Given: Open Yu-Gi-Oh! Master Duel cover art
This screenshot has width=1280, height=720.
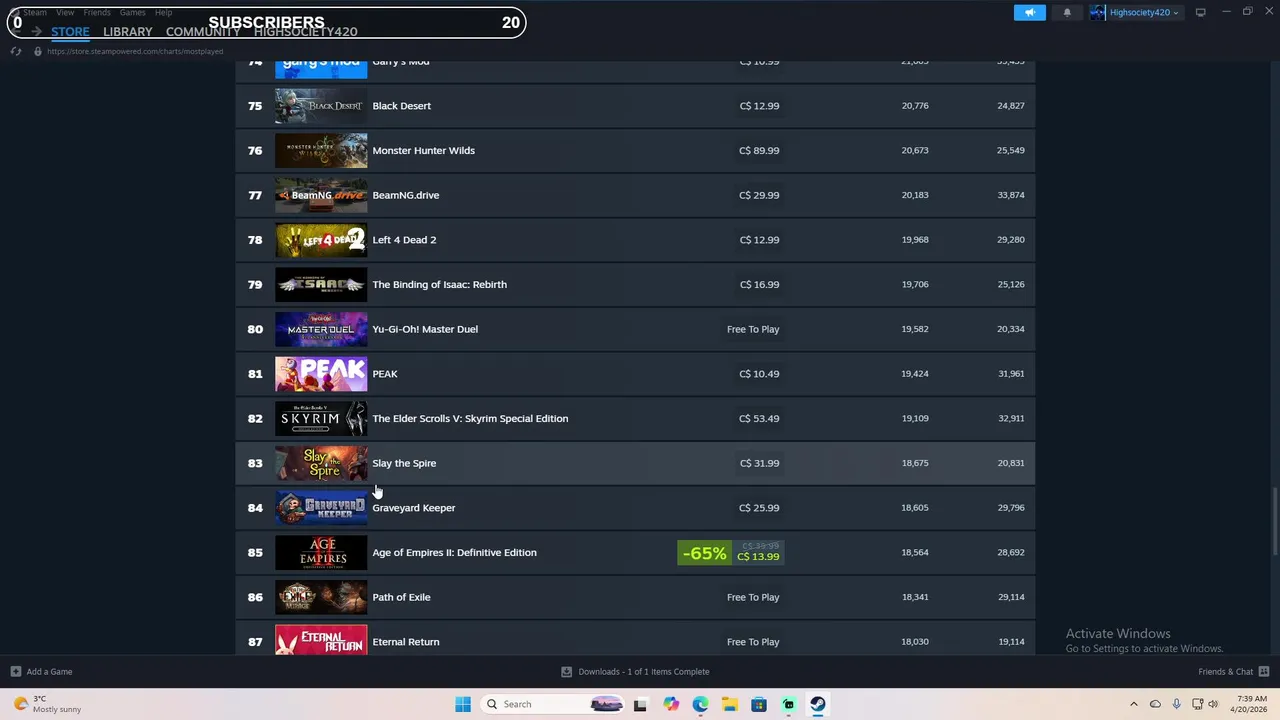Looking at the screenshot, I should pyautogui.click(x=321, y=329).
